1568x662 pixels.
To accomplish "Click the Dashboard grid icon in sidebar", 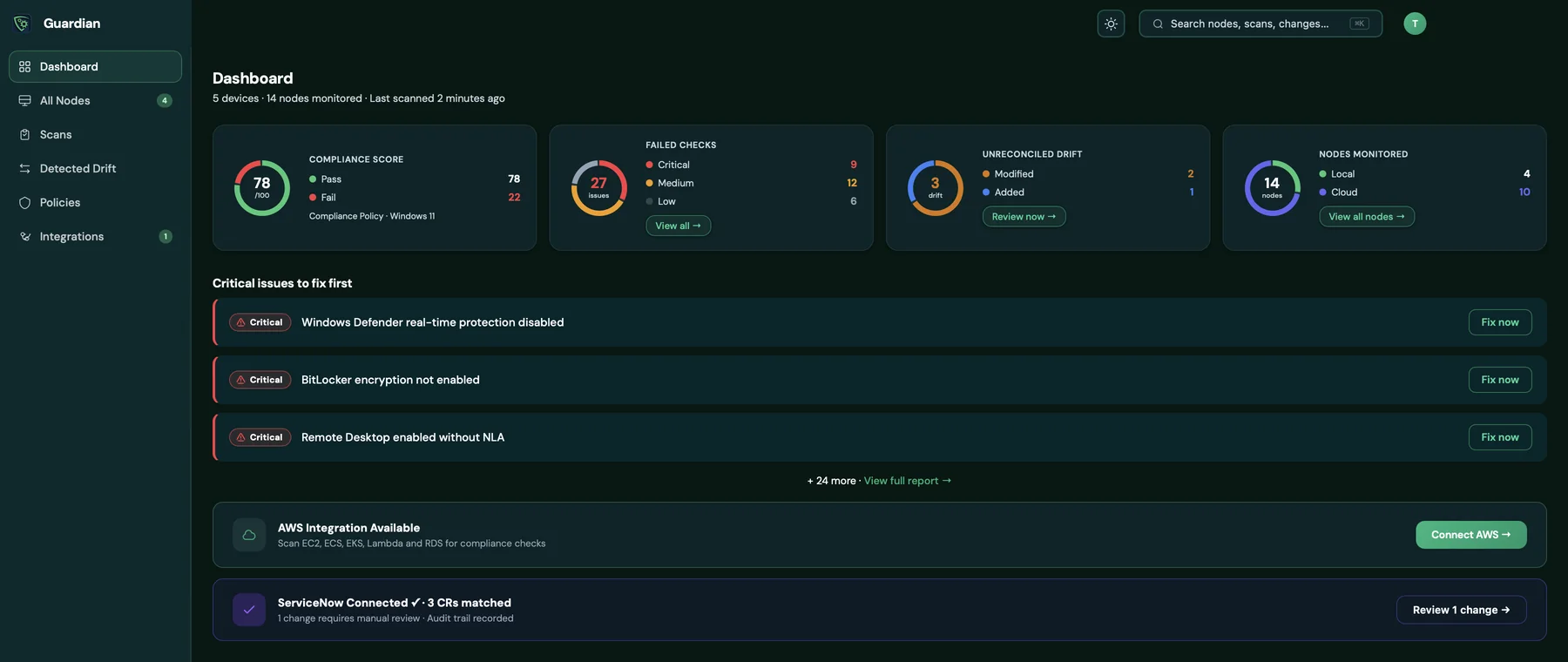I will click(24, 66).
